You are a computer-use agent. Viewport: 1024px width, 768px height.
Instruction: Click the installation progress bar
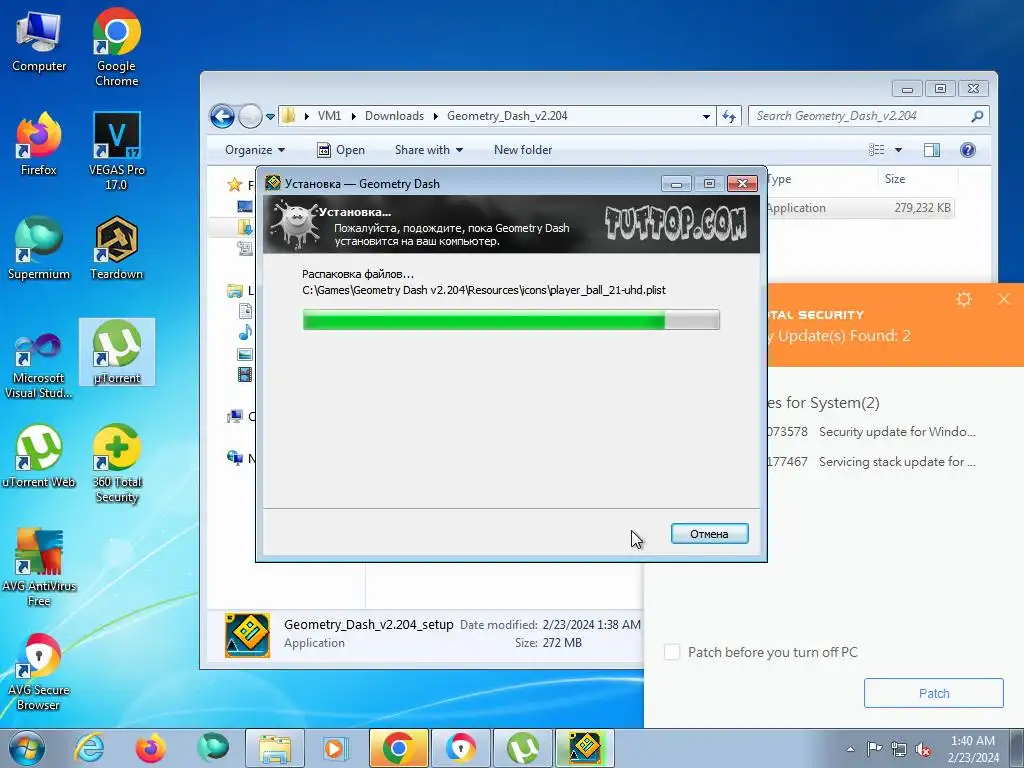[511, 320]
